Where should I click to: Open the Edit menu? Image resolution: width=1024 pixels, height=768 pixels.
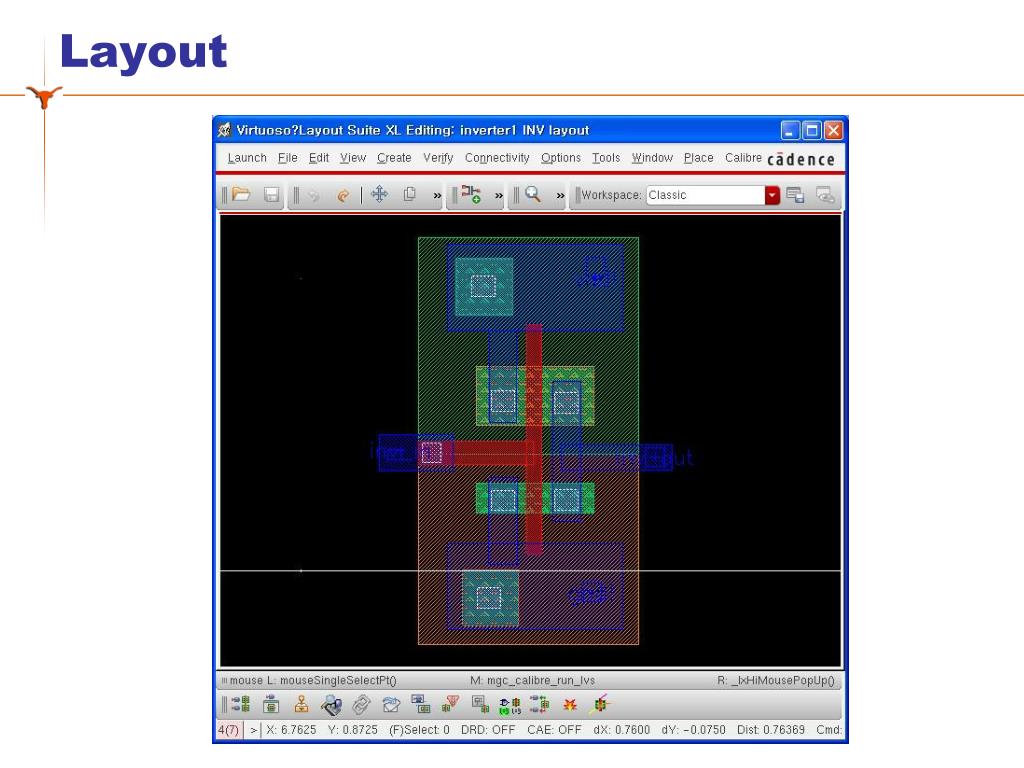(319, 158)
